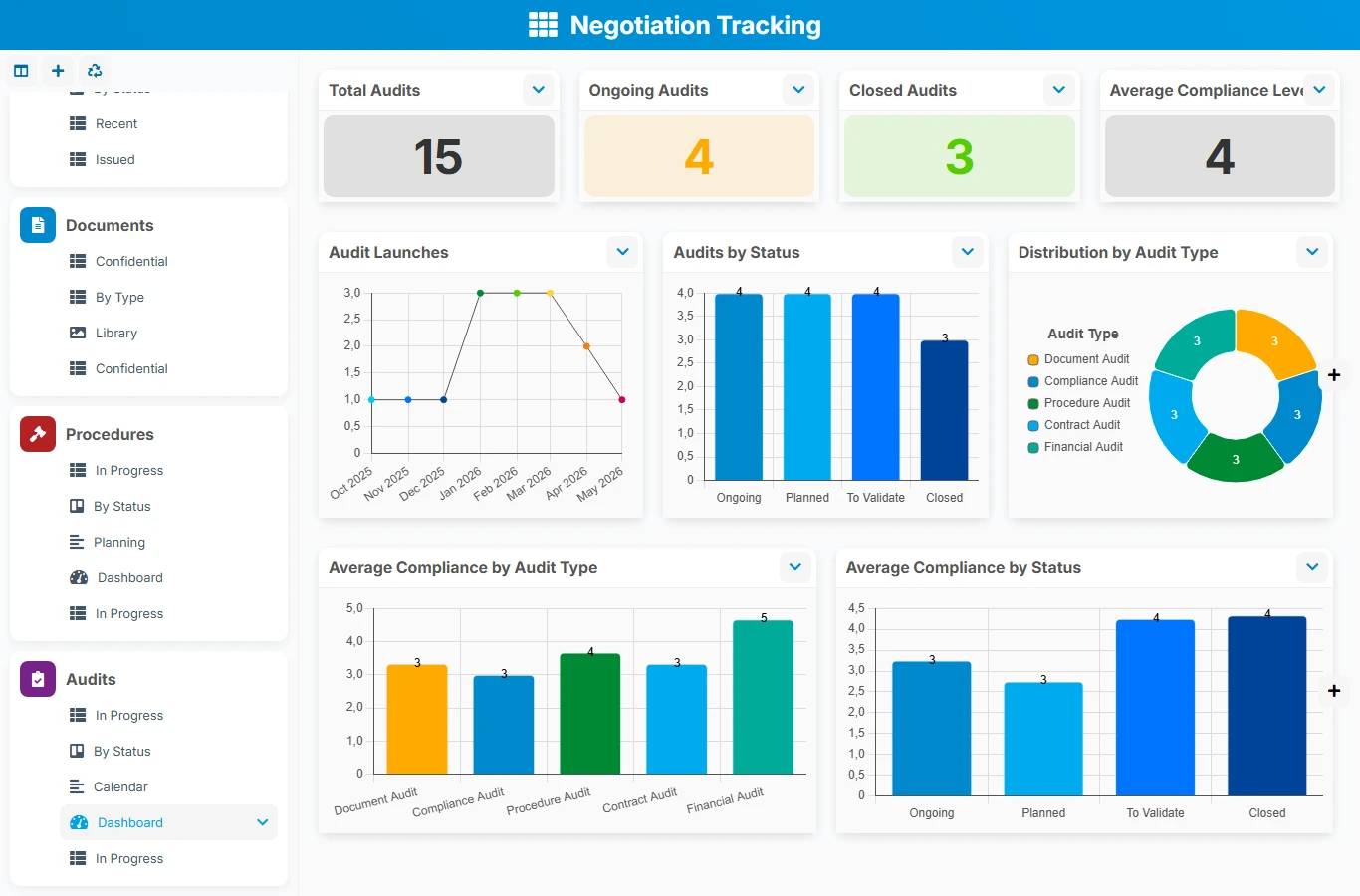1360x896 pixels.
Task: Click the list icon next to Recent
Action: point(78,123)
